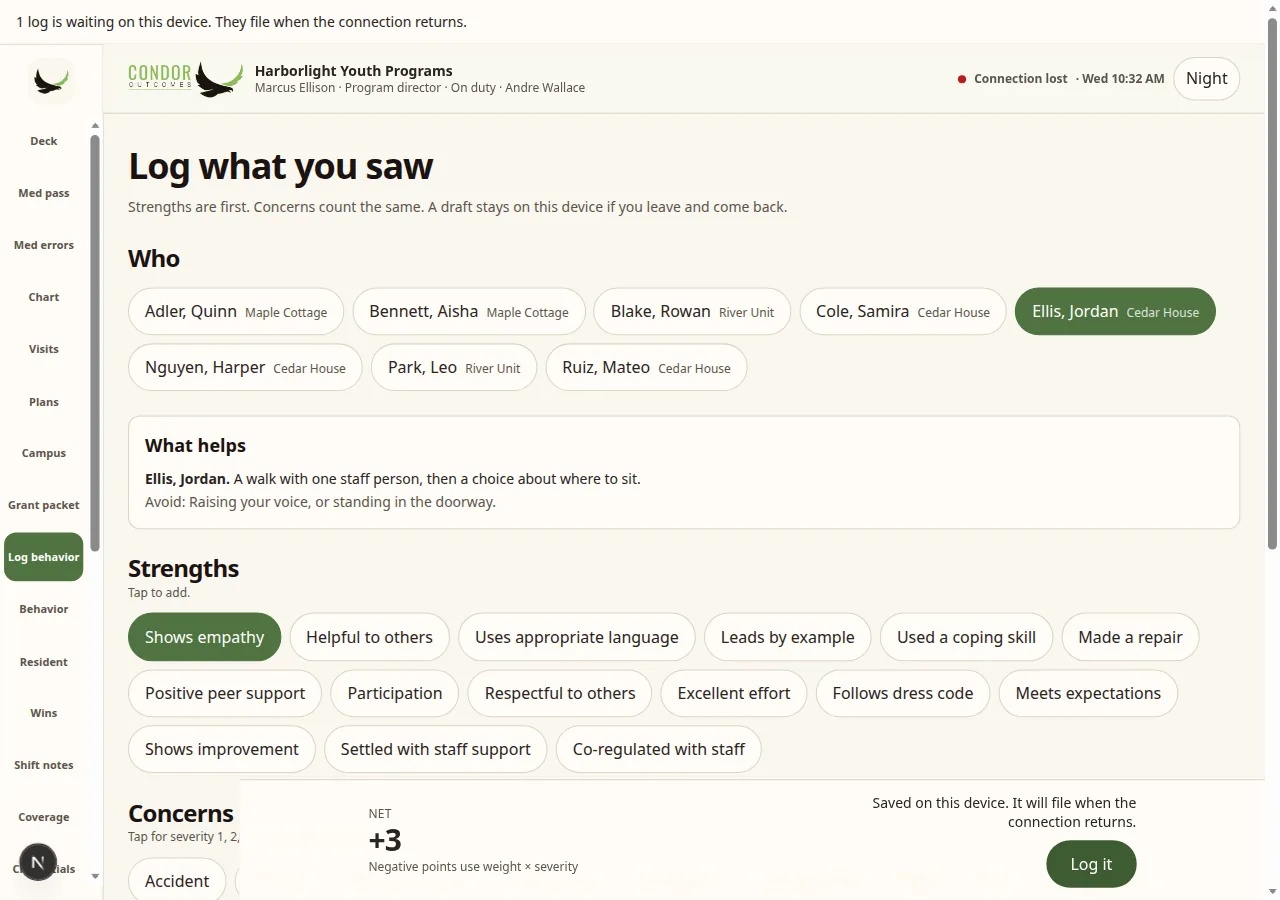
Task: Add the Used a coping skill strength
Action: [966, 637]
